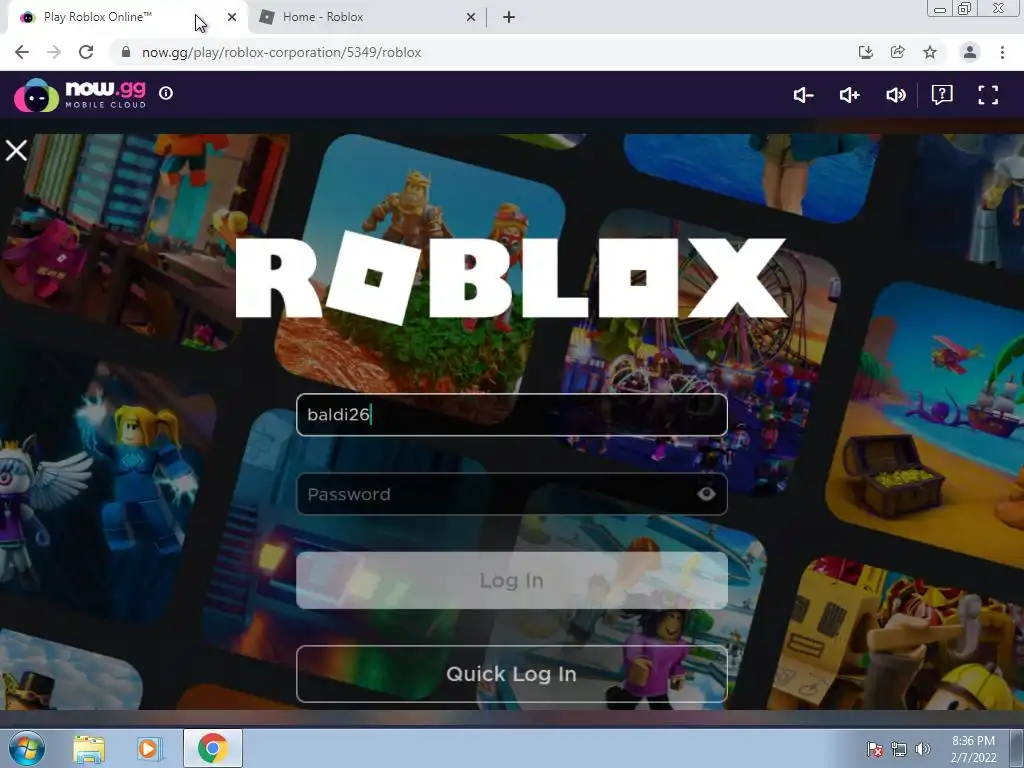Image resolution: width=1024 pixels, height=768 pixels.
Task: Click the username field containing baldi26
Action: point(511,415)
